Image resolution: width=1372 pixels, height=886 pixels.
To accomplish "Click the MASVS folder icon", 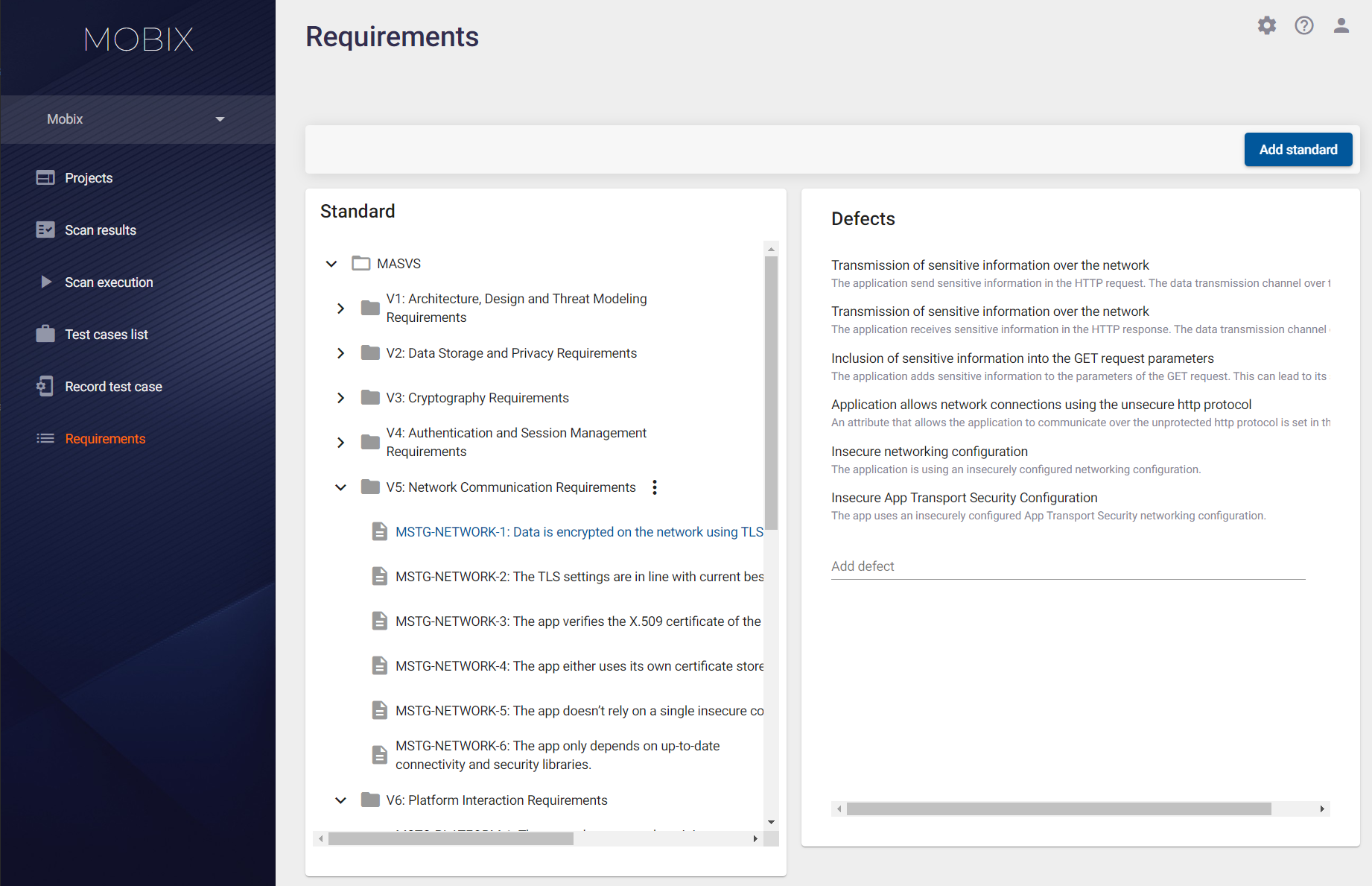I will click(x=361, y=263).
